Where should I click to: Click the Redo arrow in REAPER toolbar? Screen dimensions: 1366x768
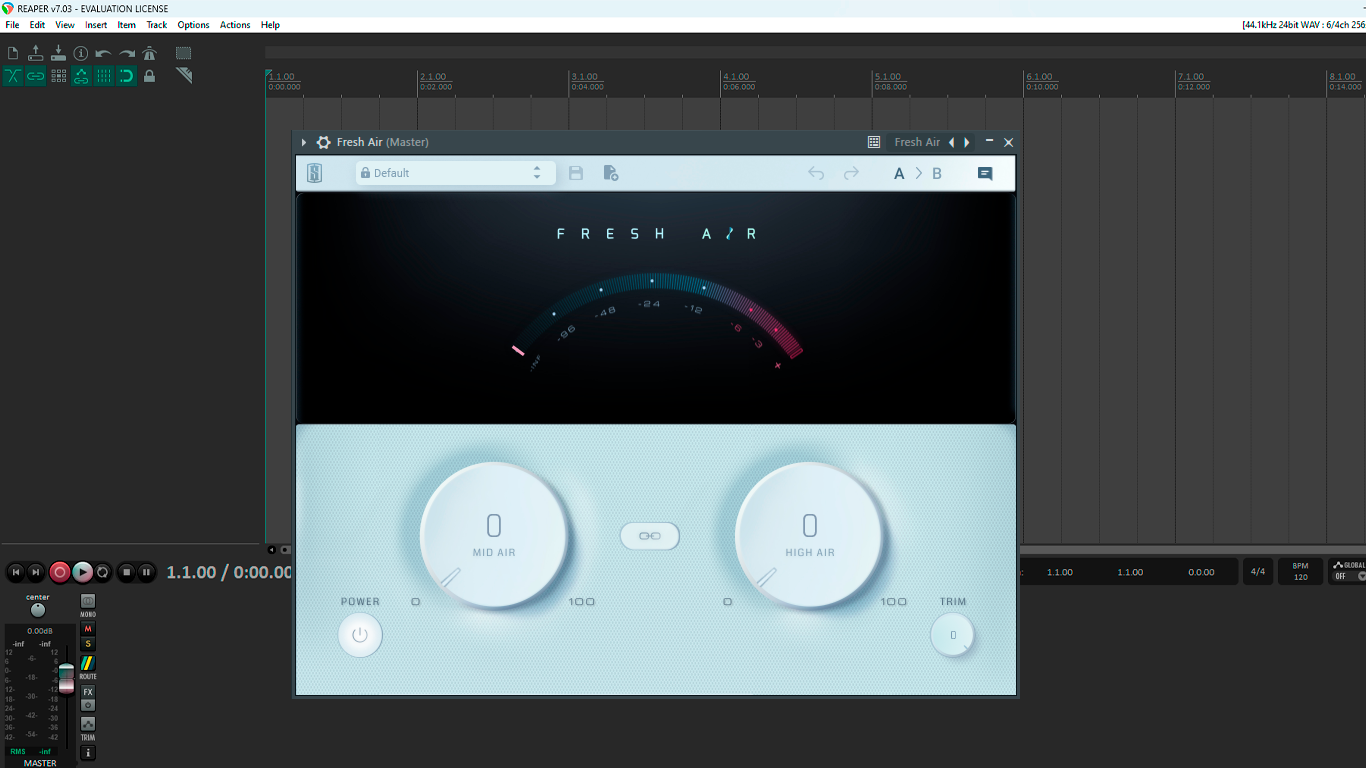click(x=127, y=53)
